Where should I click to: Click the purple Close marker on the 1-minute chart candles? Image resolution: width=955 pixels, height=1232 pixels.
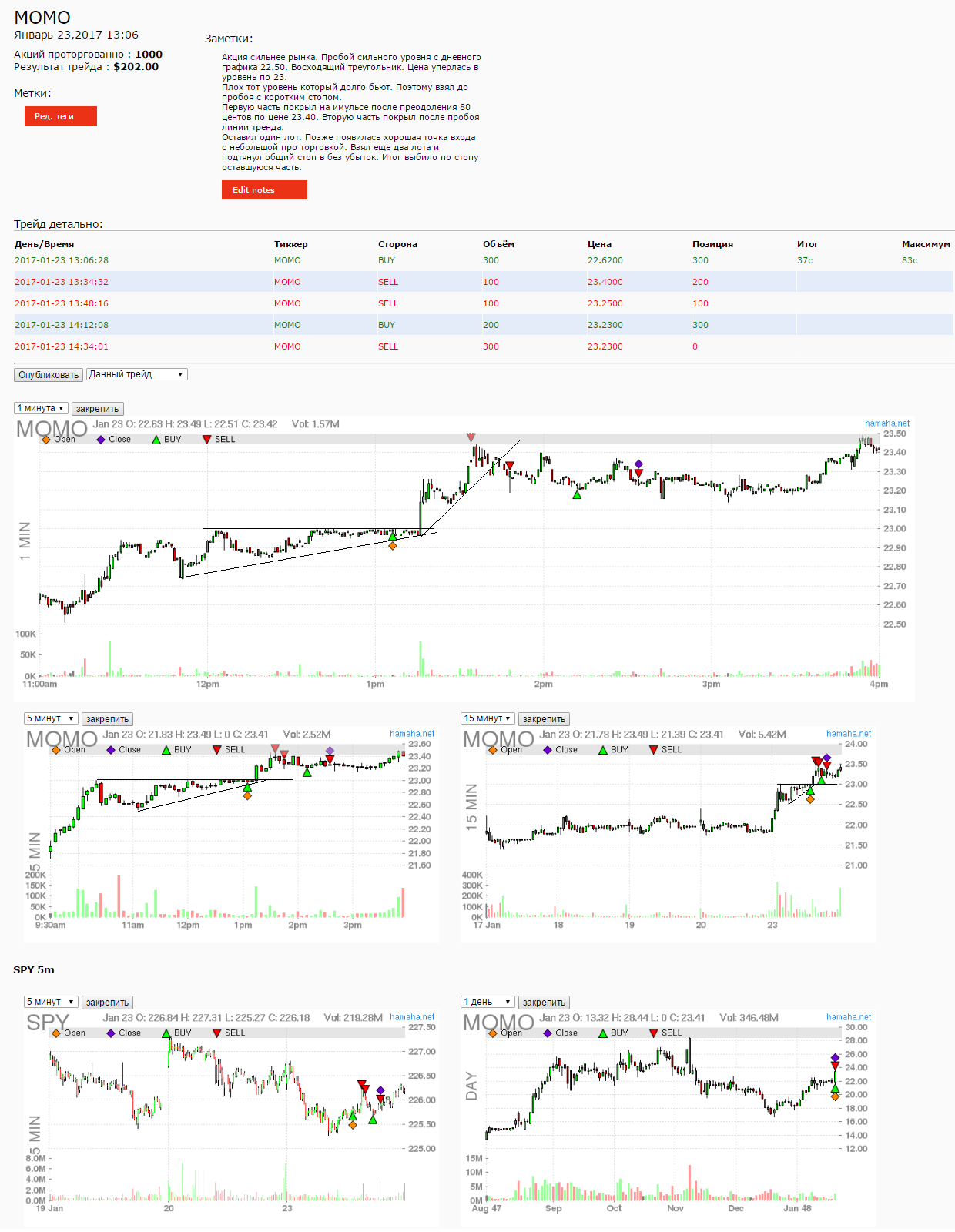638,464
